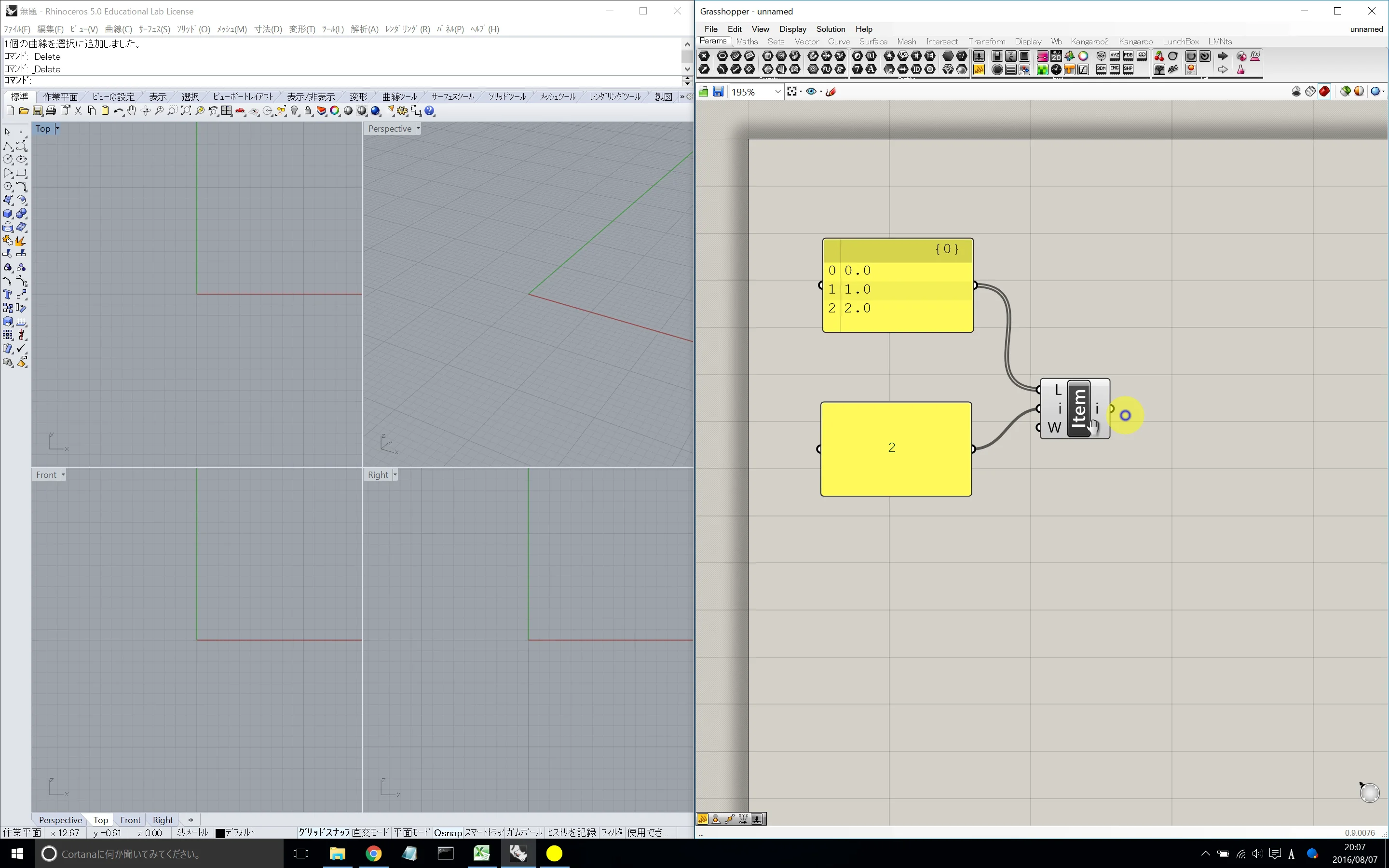Click the blue question mark Help icon
The width and height of the screenshot is (1389, 868).
[430, 111]
